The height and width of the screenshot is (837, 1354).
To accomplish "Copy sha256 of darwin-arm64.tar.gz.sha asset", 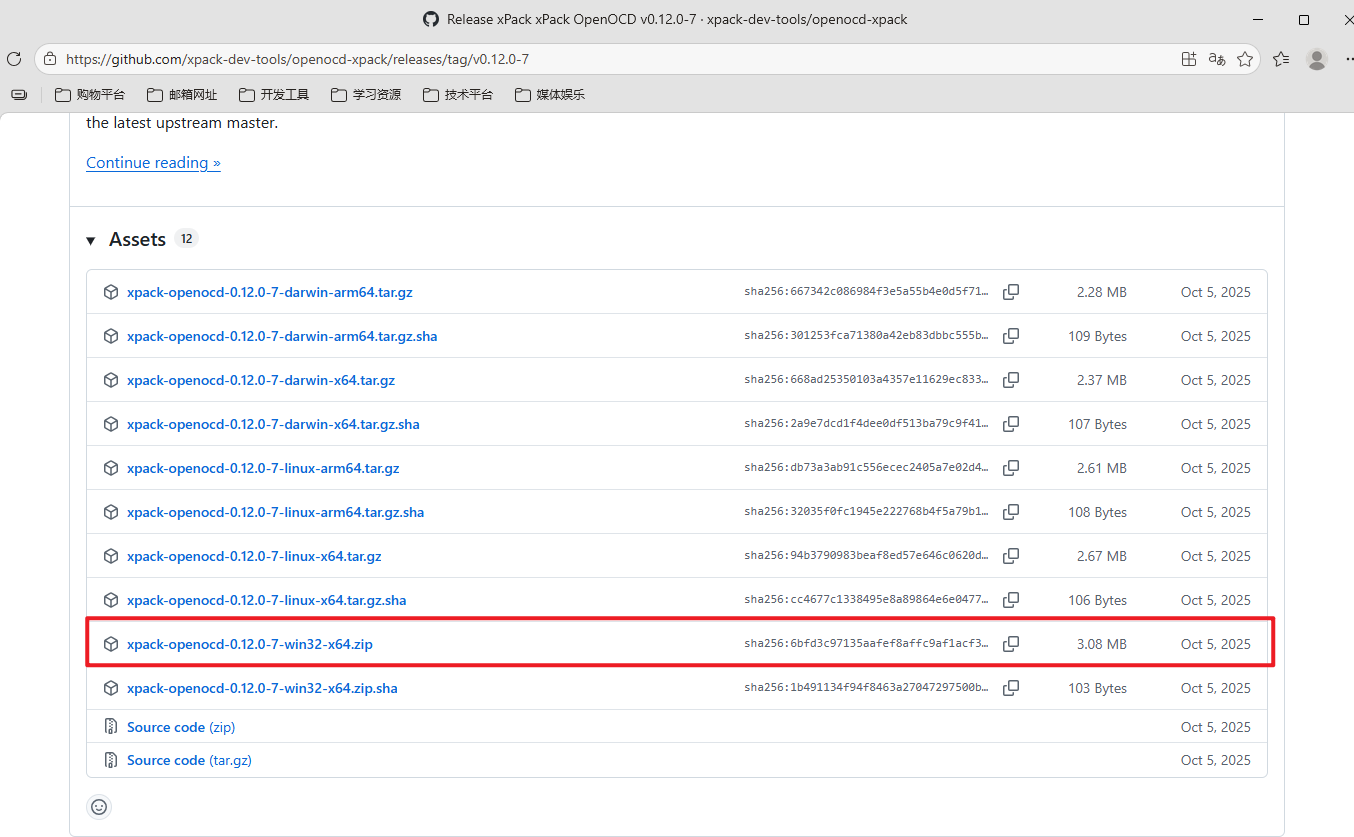I will point(1011,336).
